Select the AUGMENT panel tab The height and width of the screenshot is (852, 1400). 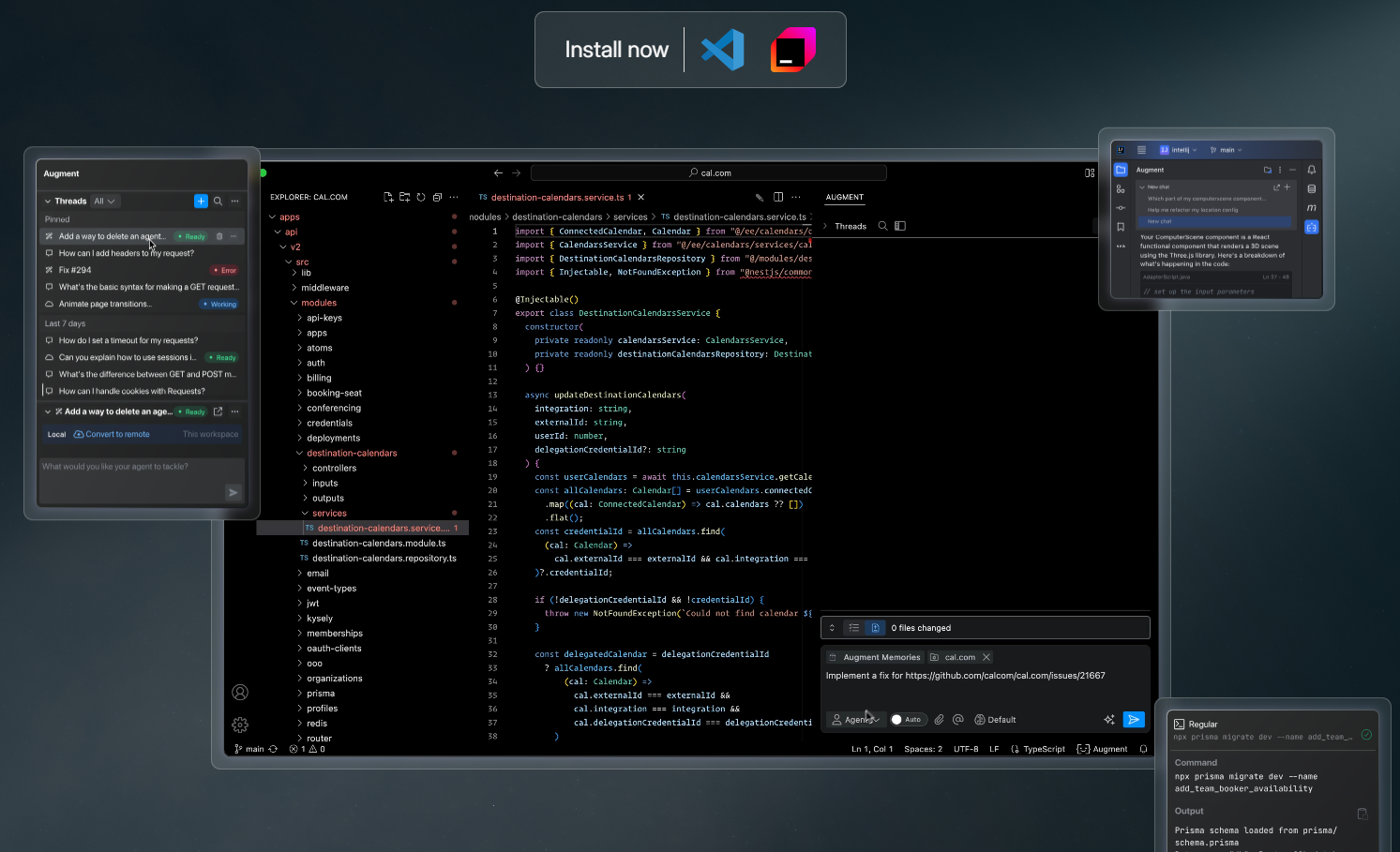(x=845, y=197)
